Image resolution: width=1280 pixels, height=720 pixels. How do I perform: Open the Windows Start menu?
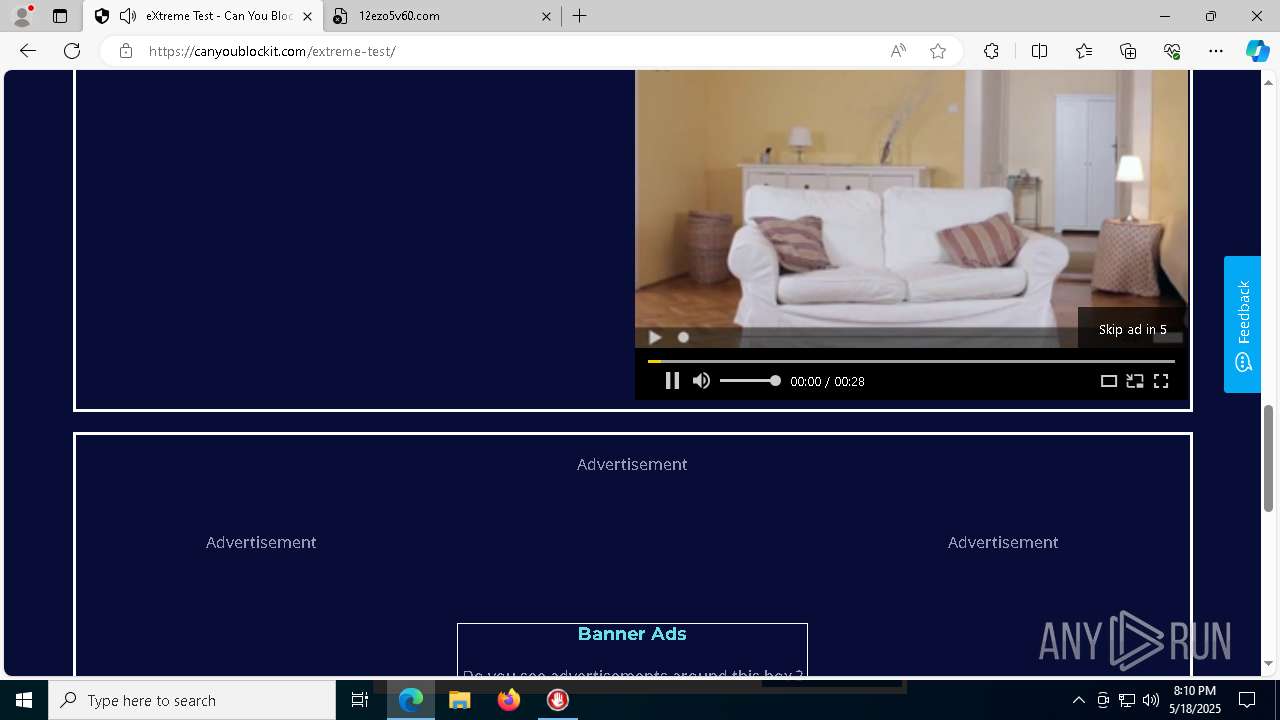24,700
